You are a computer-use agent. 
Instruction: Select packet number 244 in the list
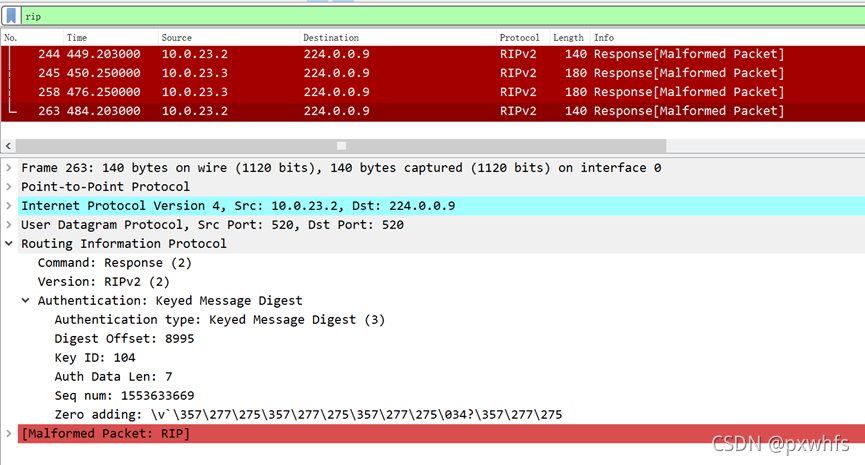point(432,54)
